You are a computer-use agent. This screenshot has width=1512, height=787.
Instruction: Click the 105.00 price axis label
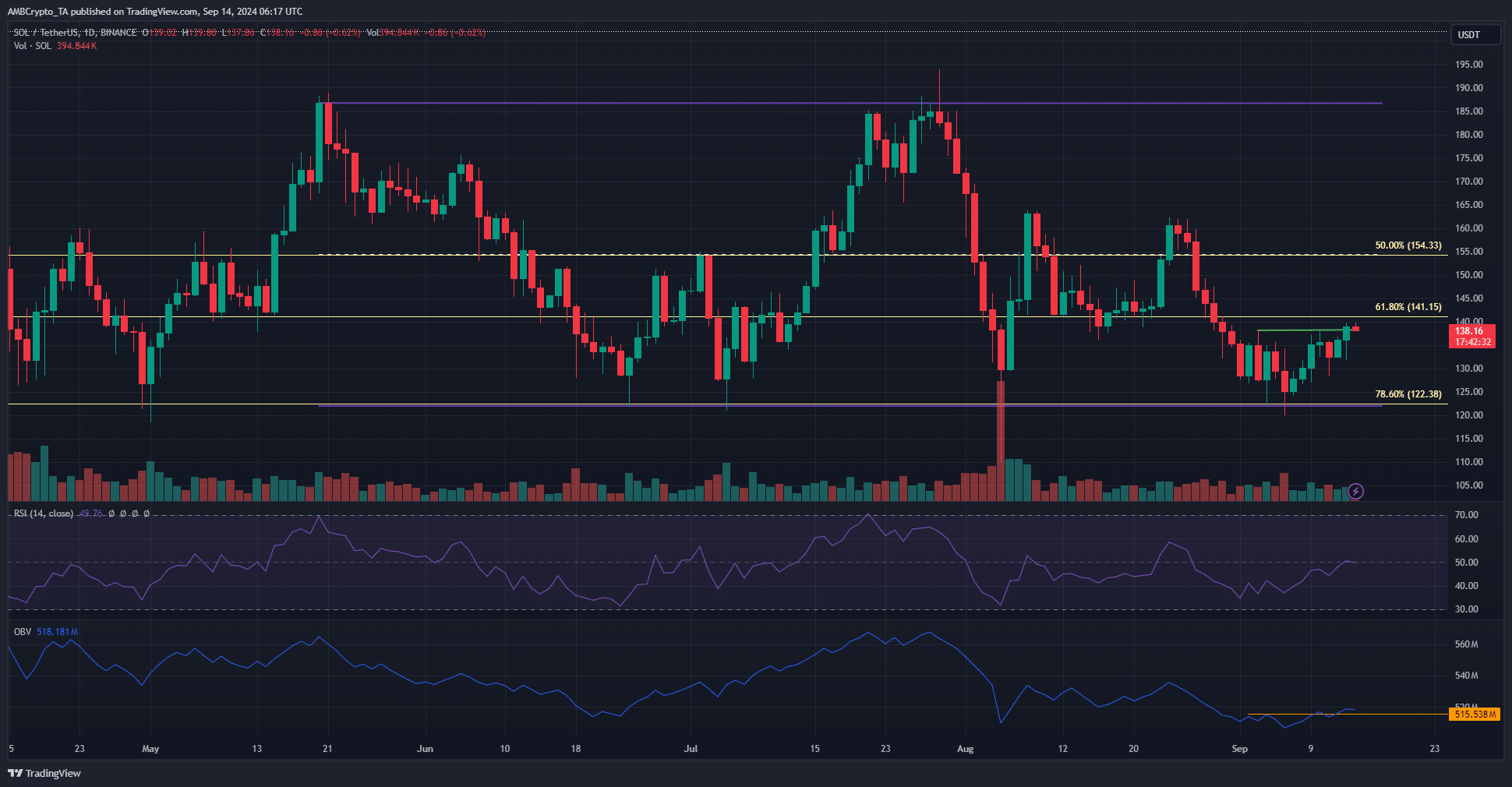[x=1469, y=485]
